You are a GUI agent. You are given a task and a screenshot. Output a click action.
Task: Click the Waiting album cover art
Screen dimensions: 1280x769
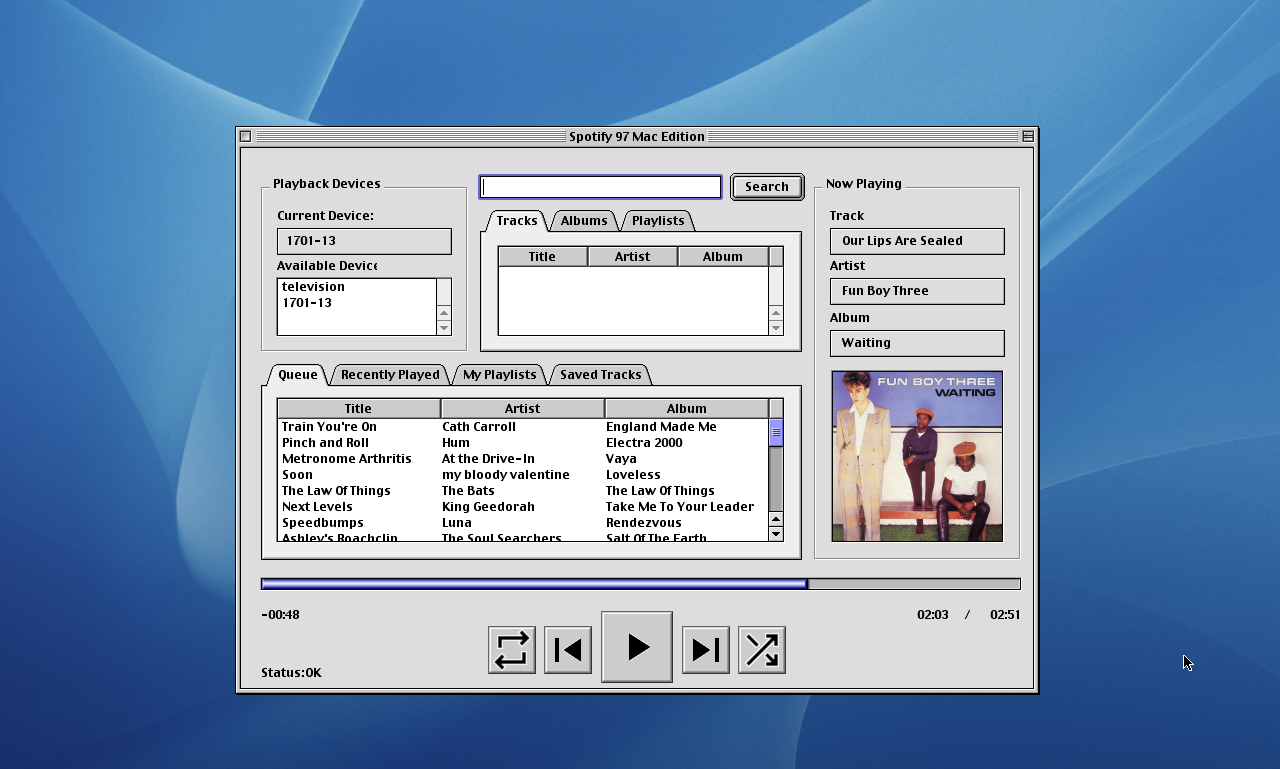click(x=917, y=456)
